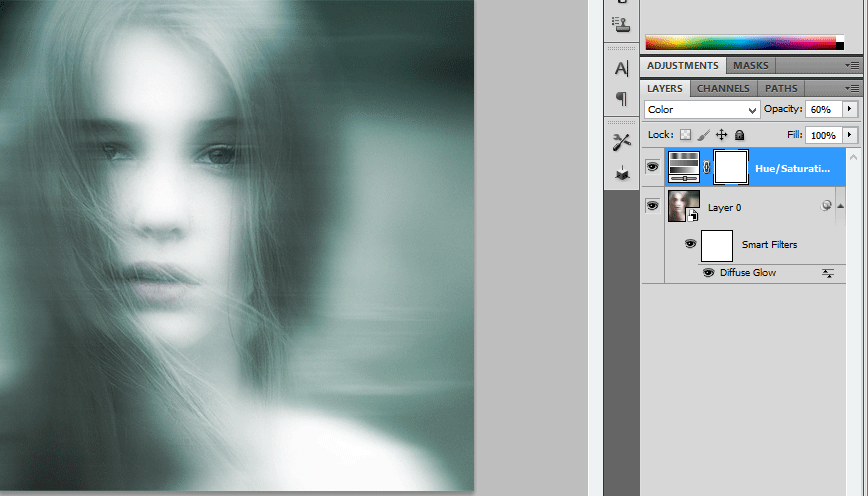
Task: Hide the Hue/Saturation layer
Action: coord(653,167)
